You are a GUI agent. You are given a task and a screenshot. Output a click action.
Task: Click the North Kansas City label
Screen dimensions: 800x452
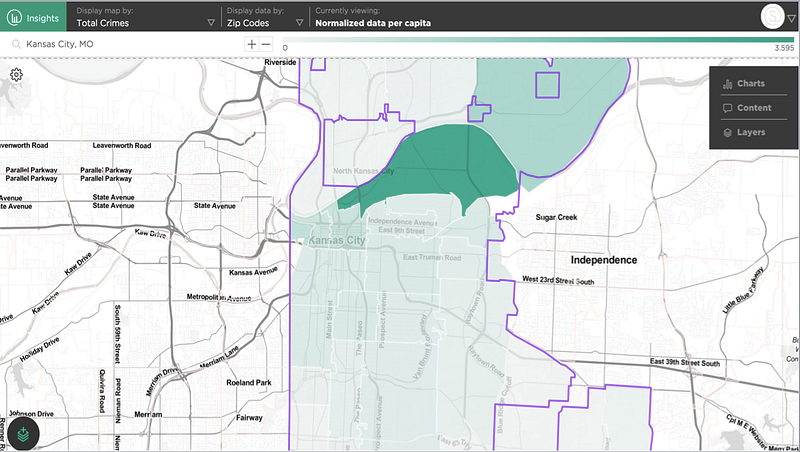363,171
